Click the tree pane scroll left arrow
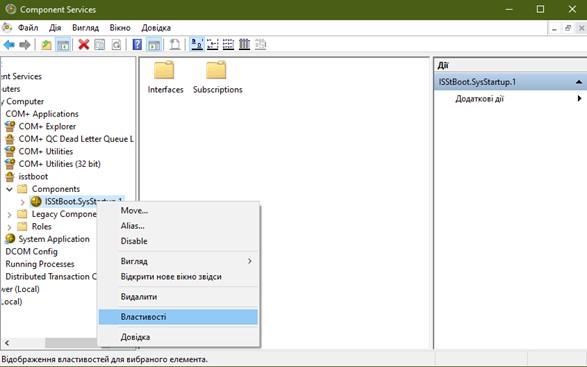The image size is (587, 367). (x=7, y=342)
